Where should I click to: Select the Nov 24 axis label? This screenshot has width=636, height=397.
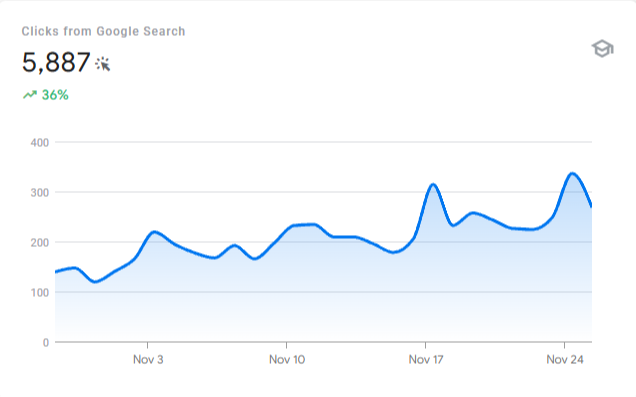coord(565,359)
